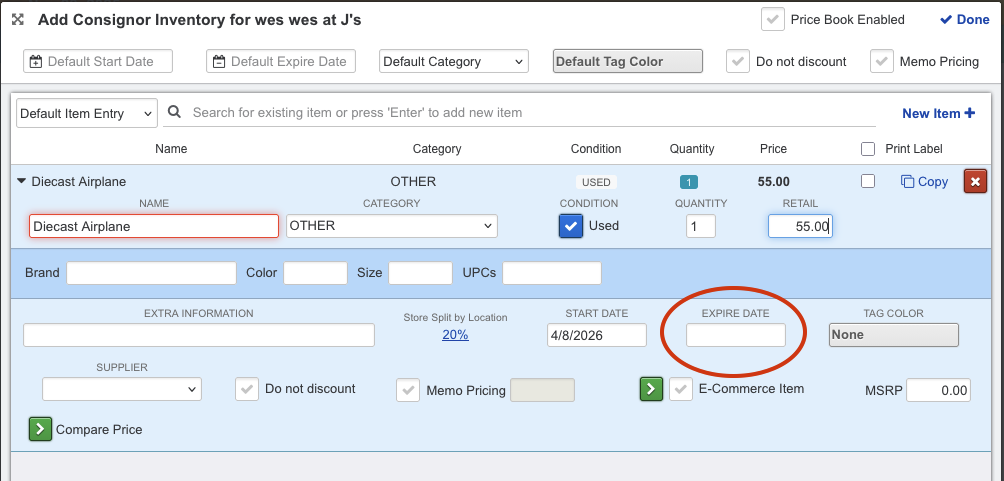The height and width of the screenshot is (481, 1004).
Task: Open the 20% store split link
Action: [x=455, y=335]
